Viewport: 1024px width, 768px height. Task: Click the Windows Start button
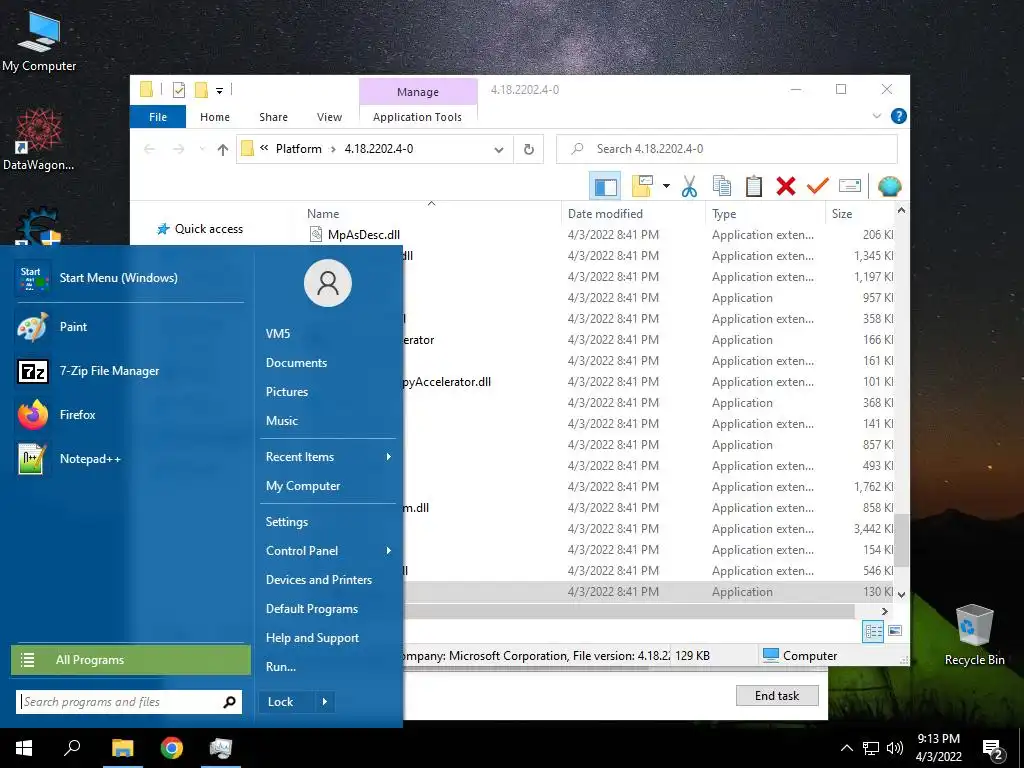(x=24, y=748)
